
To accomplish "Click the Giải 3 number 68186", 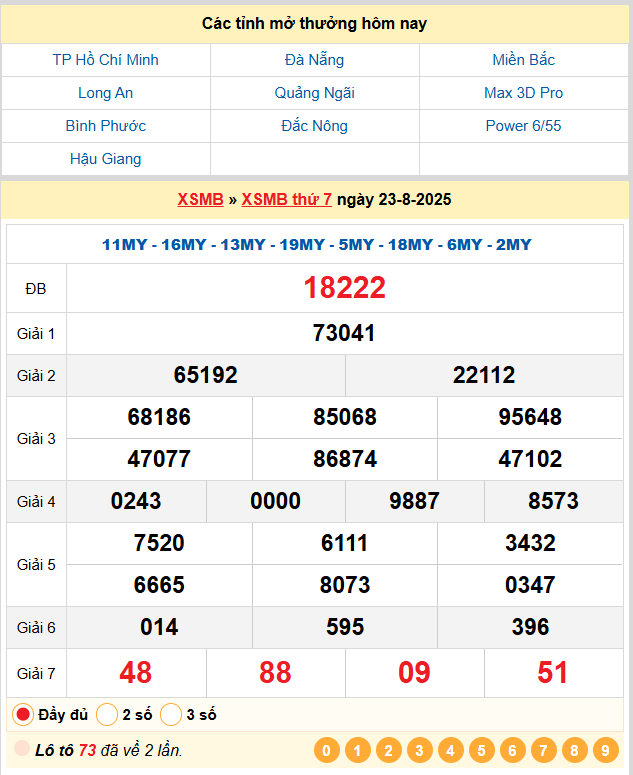I will (159, 417).
